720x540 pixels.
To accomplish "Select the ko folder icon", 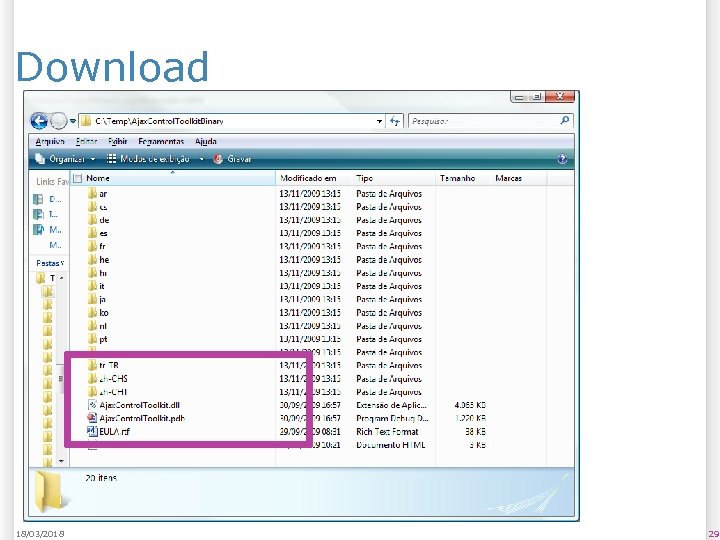I will [x=92, y=313].
